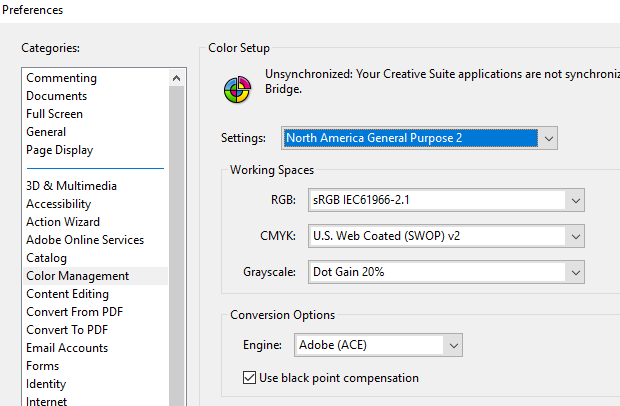Choose General in categories list

coord(46,132)
